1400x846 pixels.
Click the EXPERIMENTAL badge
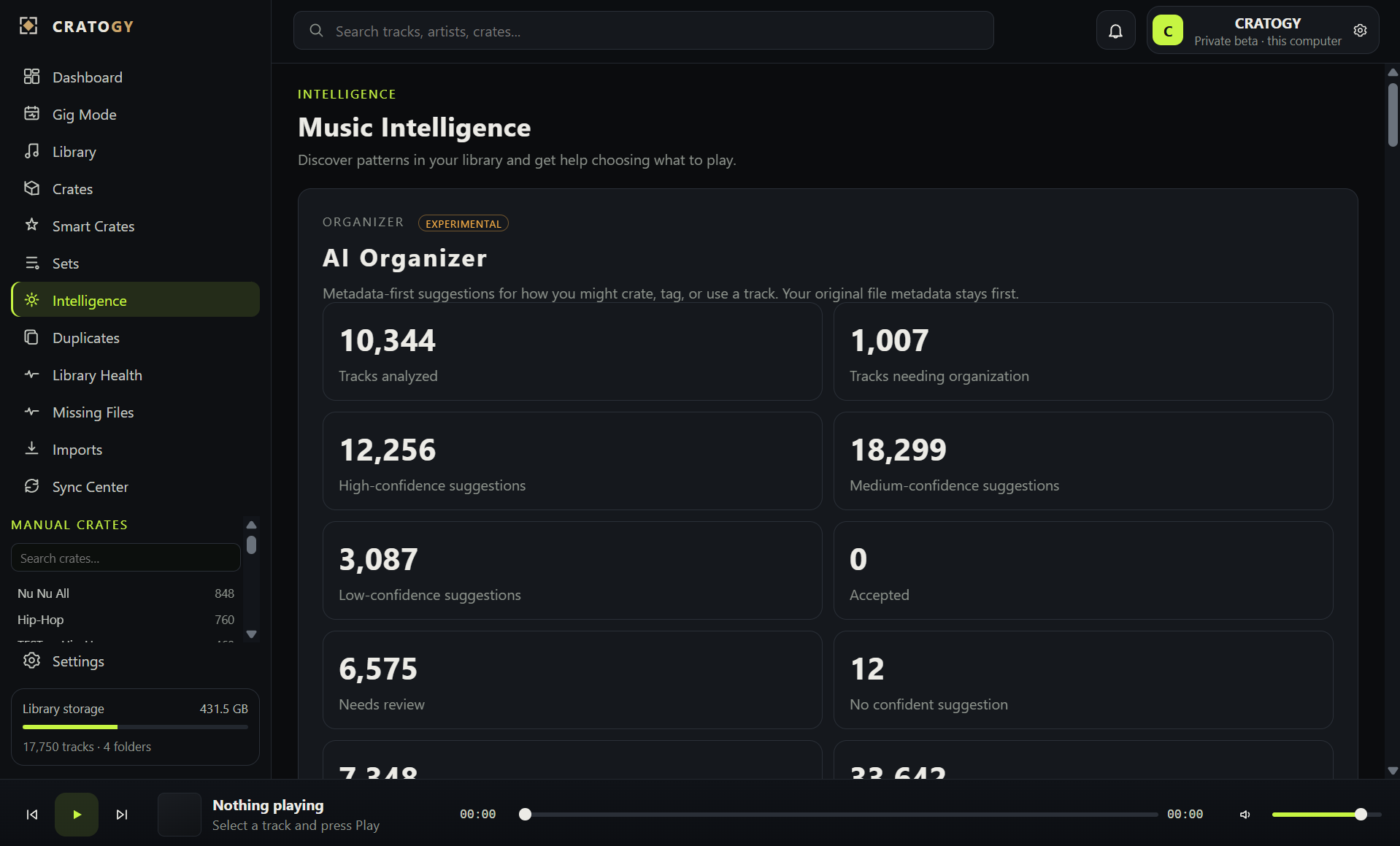pyautogui.click(x=464, y=223)
